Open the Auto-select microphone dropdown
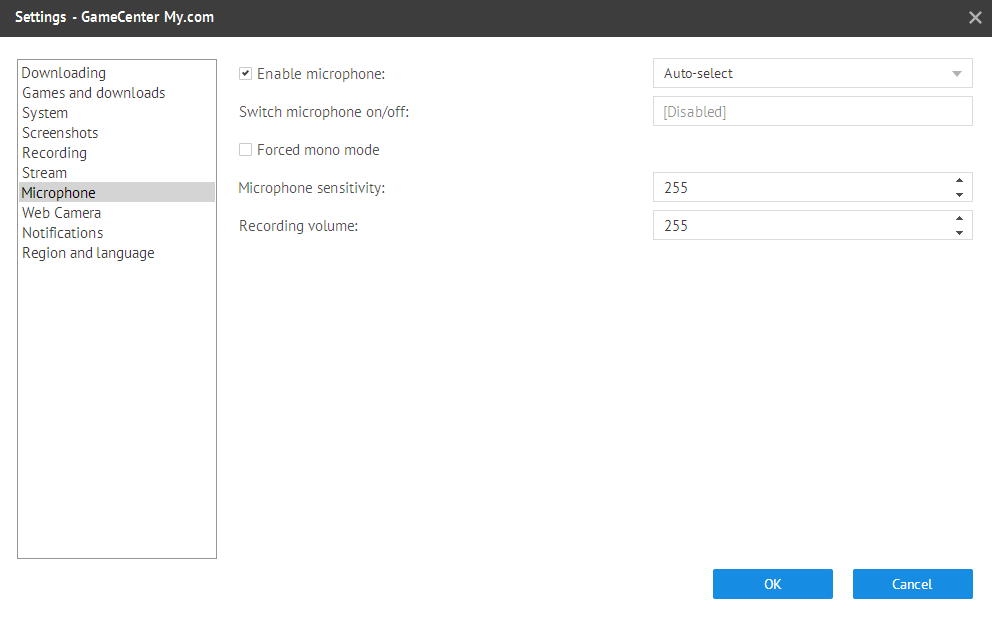 (x=812, y=73)
